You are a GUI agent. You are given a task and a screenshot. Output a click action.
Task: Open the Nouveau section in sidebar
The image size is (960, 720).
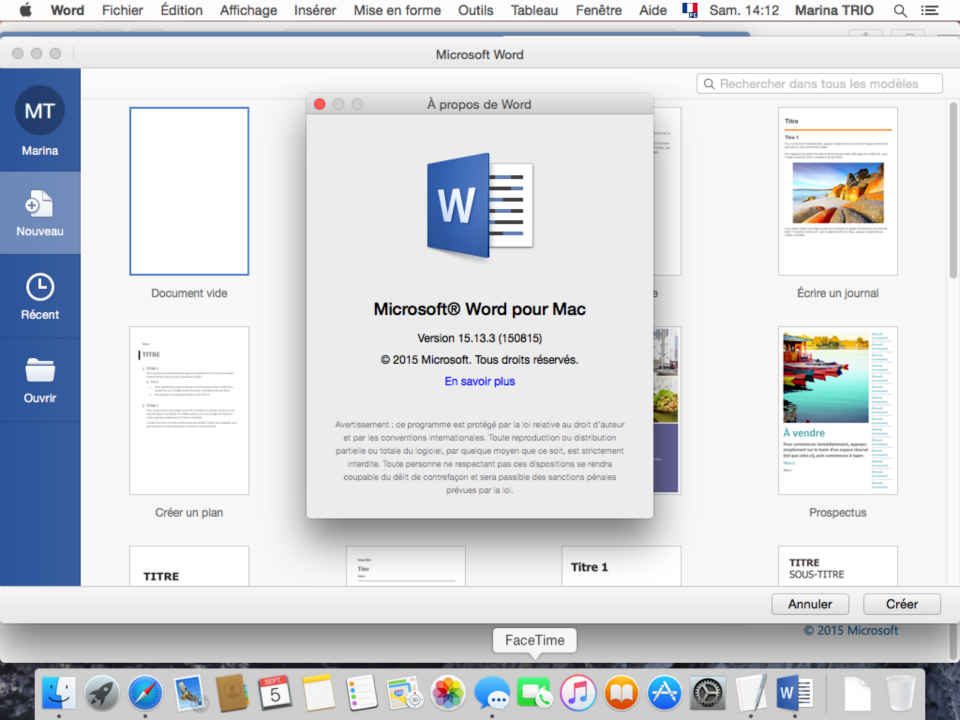(x=40, y=213)
